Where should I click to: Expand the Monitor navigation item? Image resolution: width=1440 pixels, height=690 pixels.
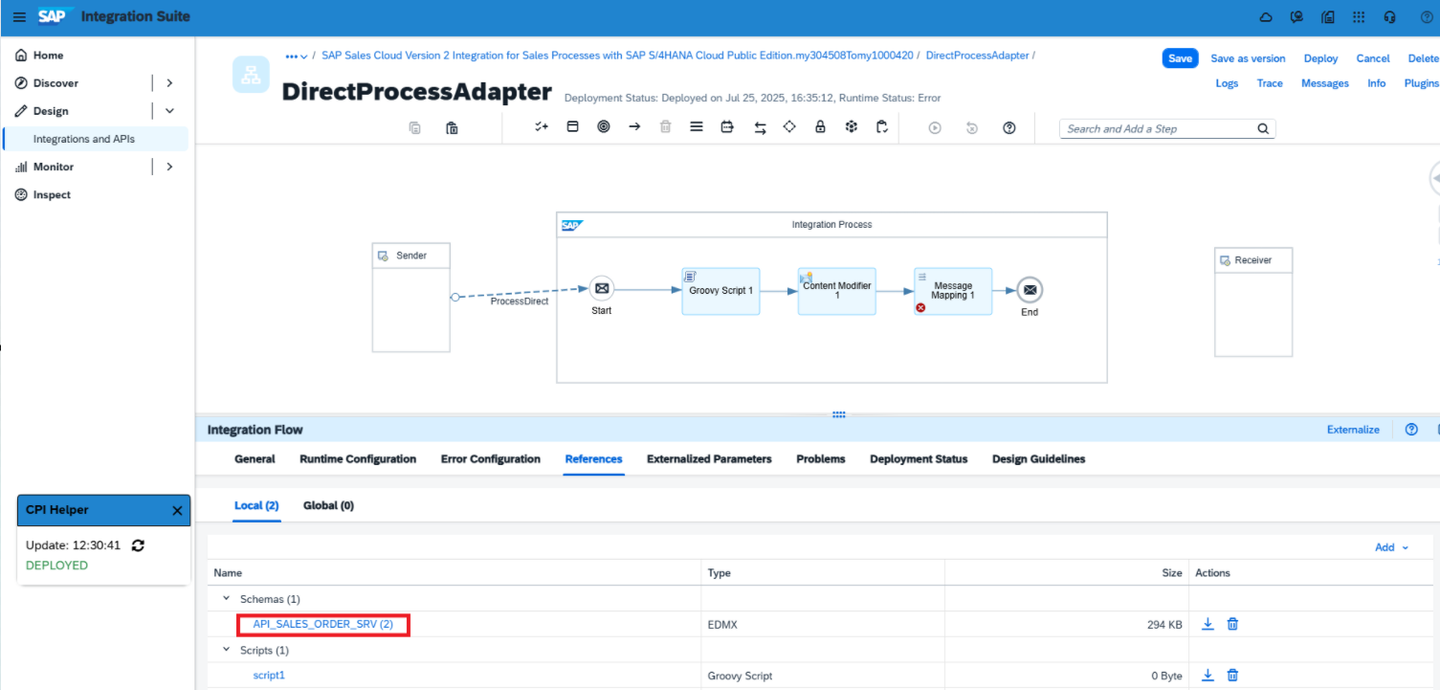[169, 167]
